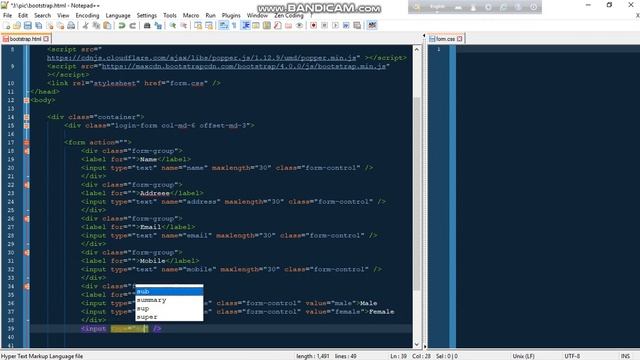This screenshot has height=360, width=640.
Task: Zoom in using toolbar icon
Action: point(173,25)
